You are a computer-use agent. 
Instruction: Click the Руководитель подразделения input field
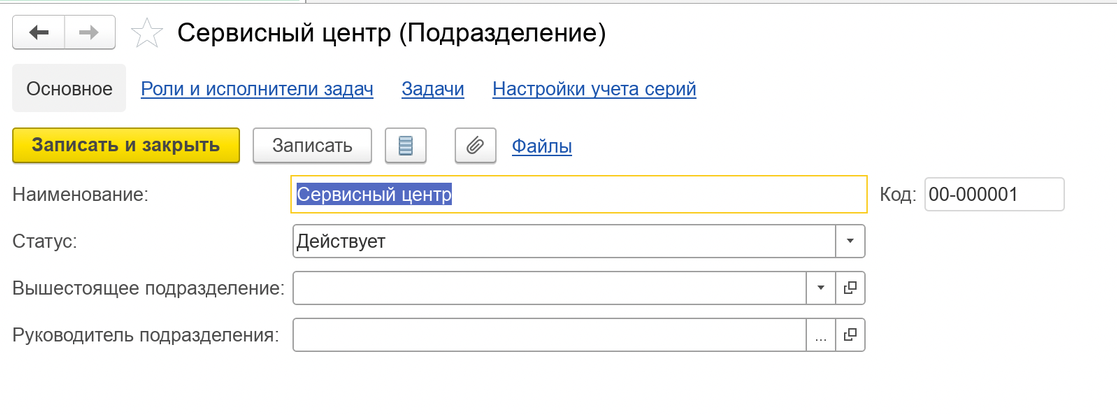coord(549,335)
